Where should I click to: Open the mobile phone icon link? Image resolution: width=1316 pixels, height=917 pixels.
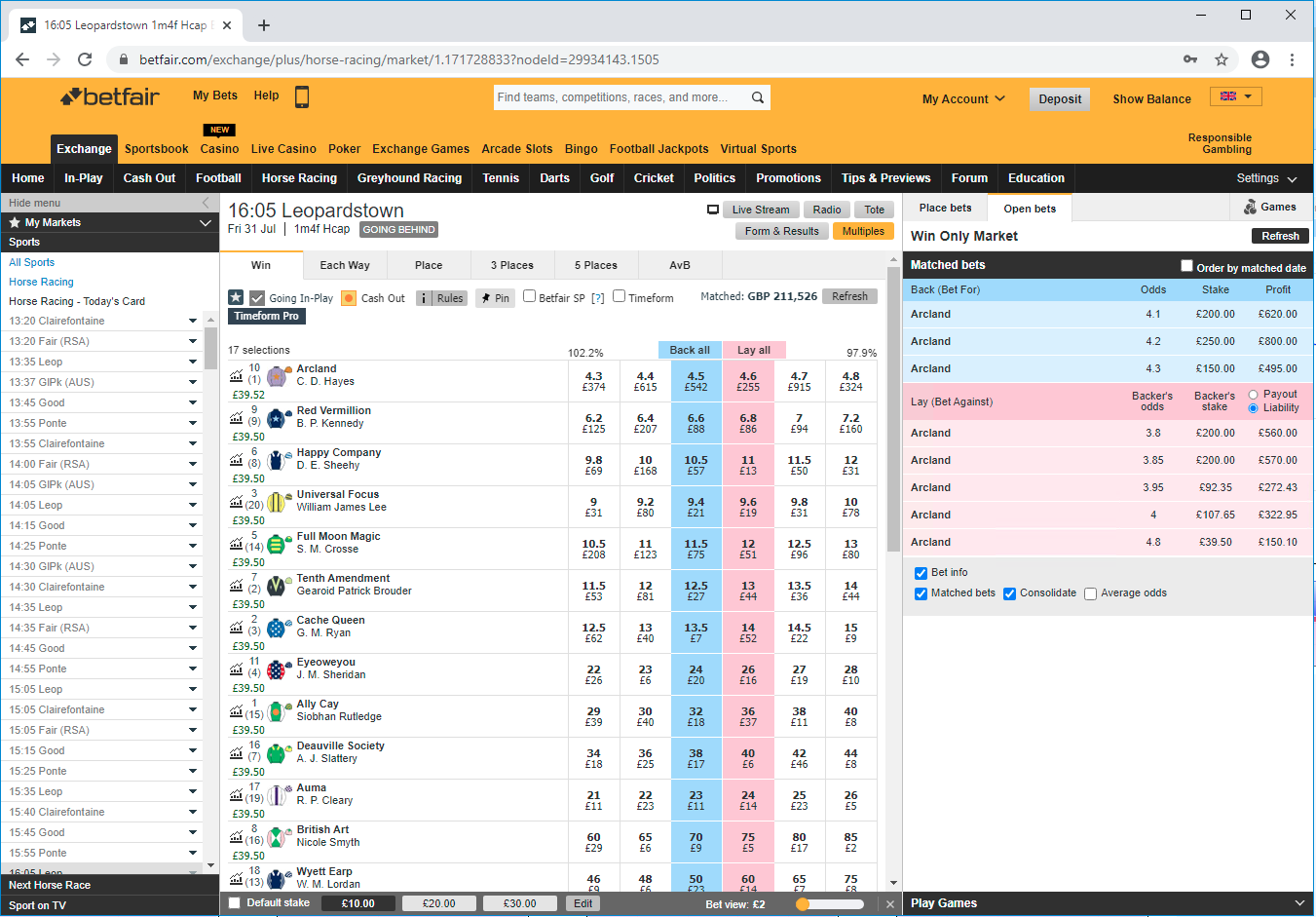pos(302,96)
